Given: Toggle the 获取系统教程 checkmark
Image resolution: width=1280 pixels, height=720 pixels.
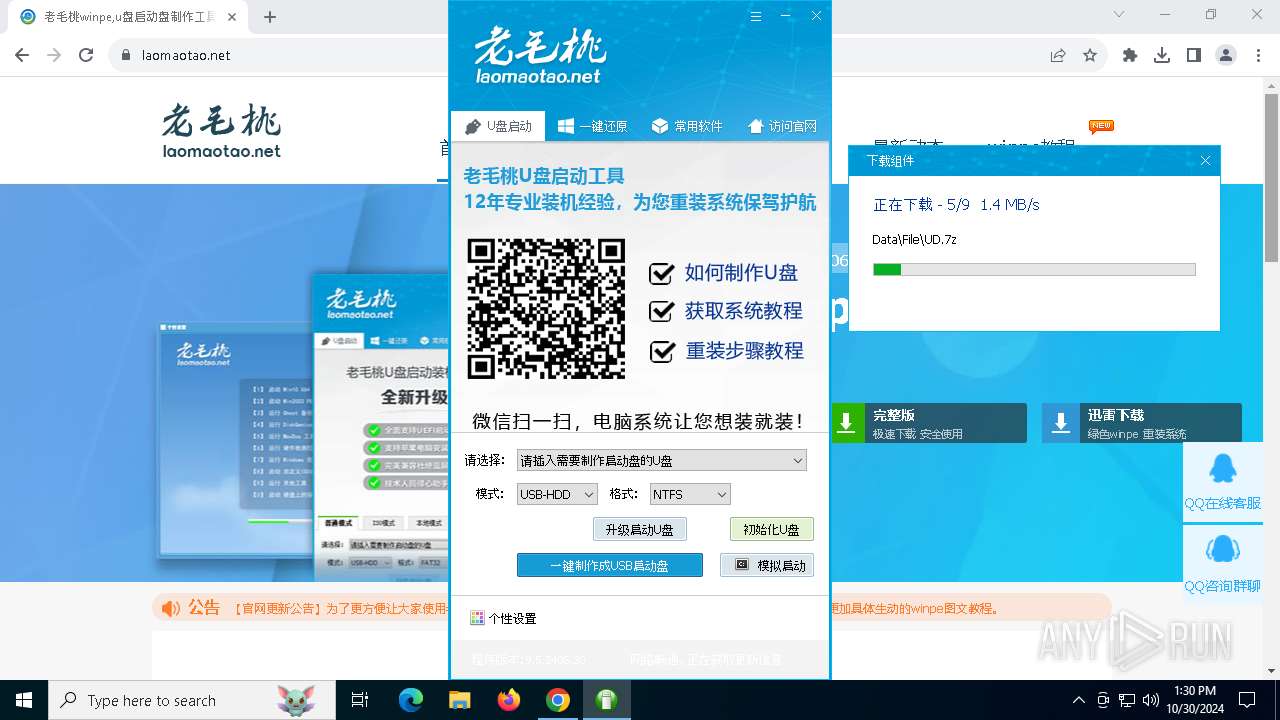Looking at the screenshot, I should pyautogui.click(x=661, y=312).
